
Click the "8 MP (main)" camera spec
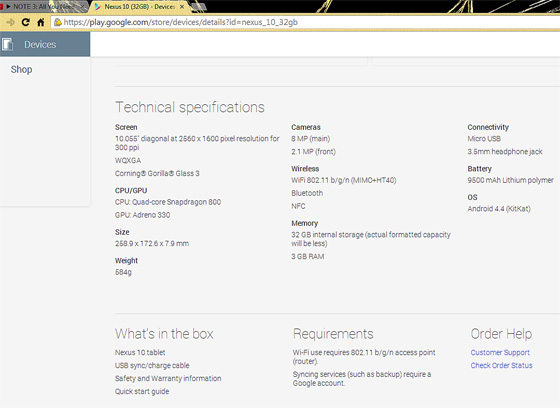311,139
